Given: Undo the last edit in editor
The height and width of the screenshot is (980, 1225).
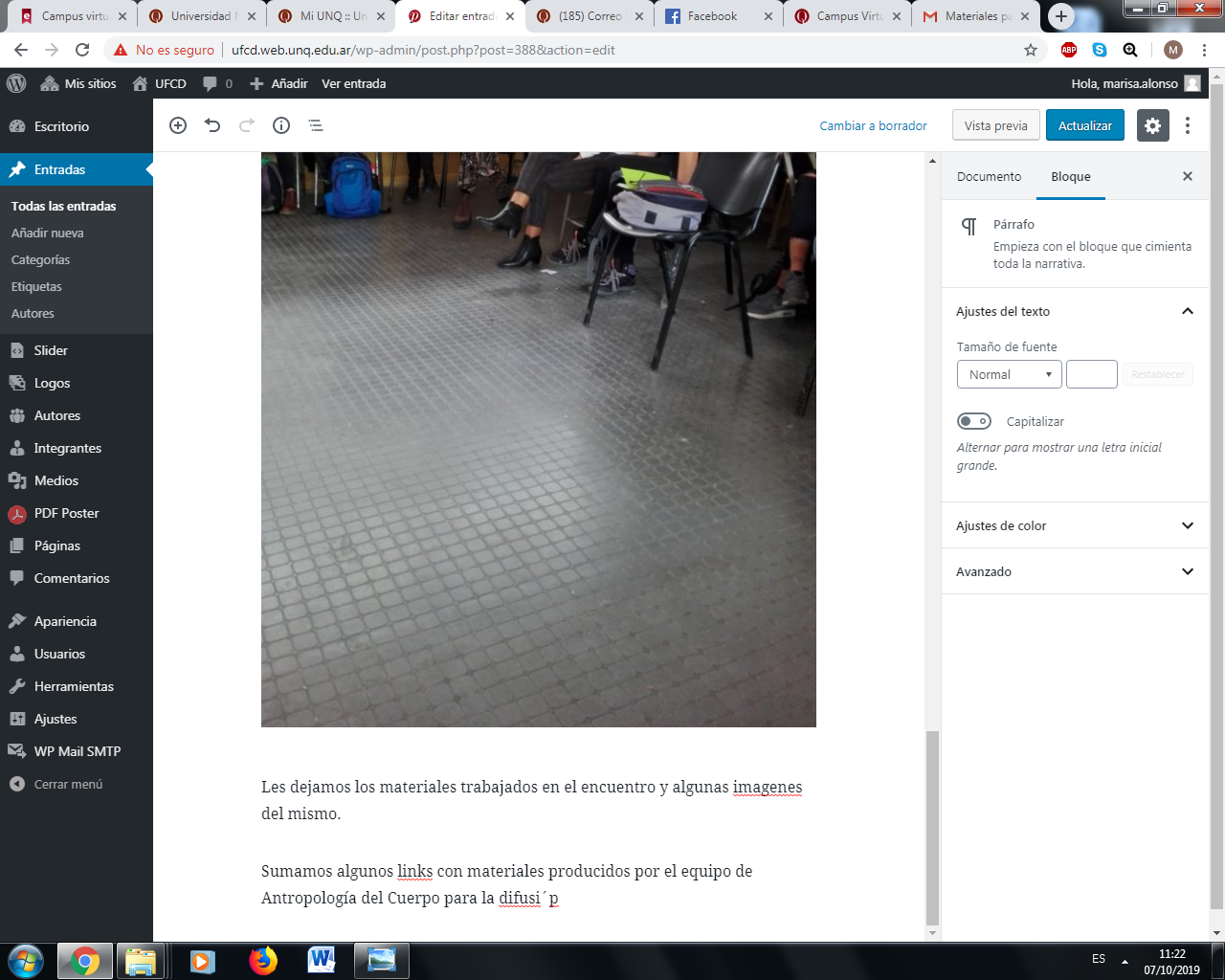Looking at the screenshot, I should point(212,125).
